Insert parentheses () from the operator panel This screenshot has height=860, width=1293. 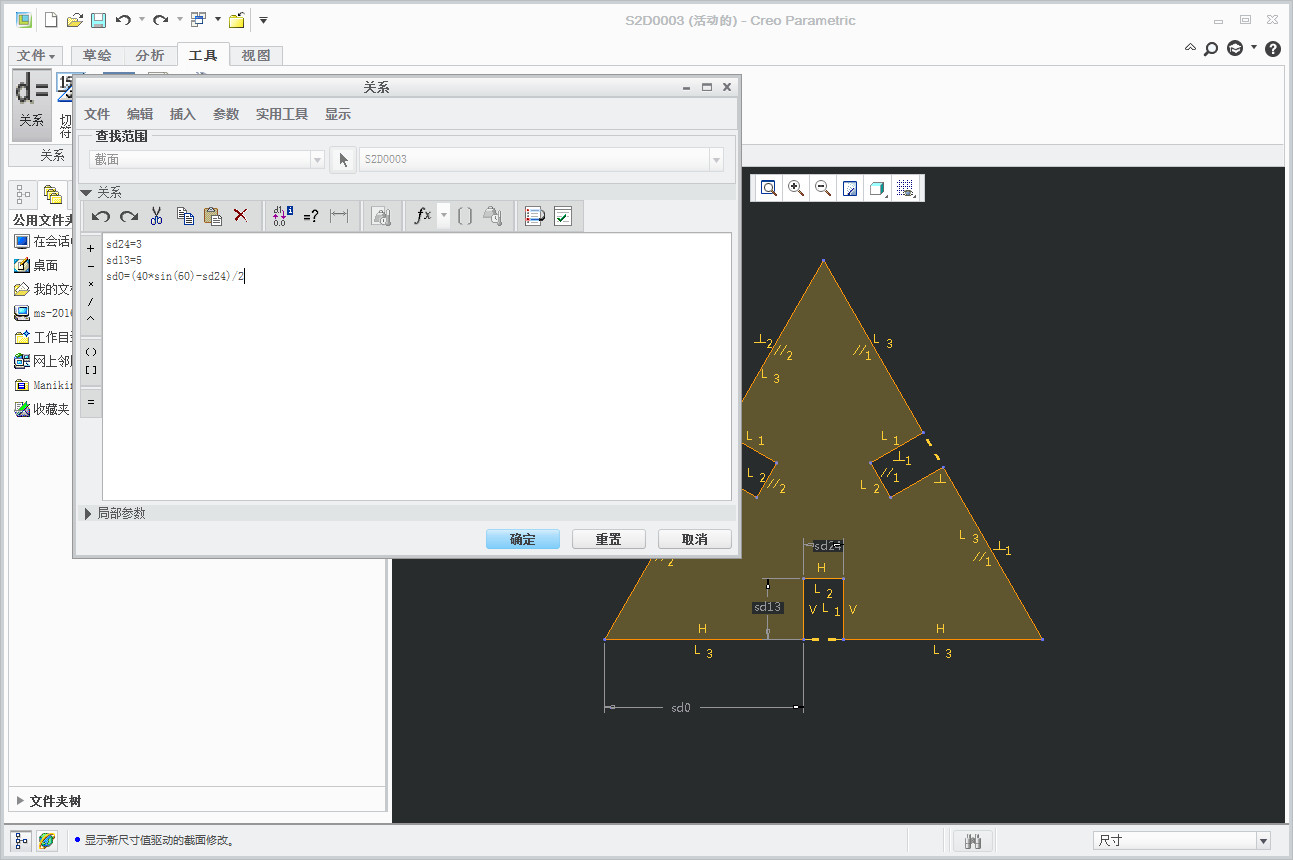(91, 352)
